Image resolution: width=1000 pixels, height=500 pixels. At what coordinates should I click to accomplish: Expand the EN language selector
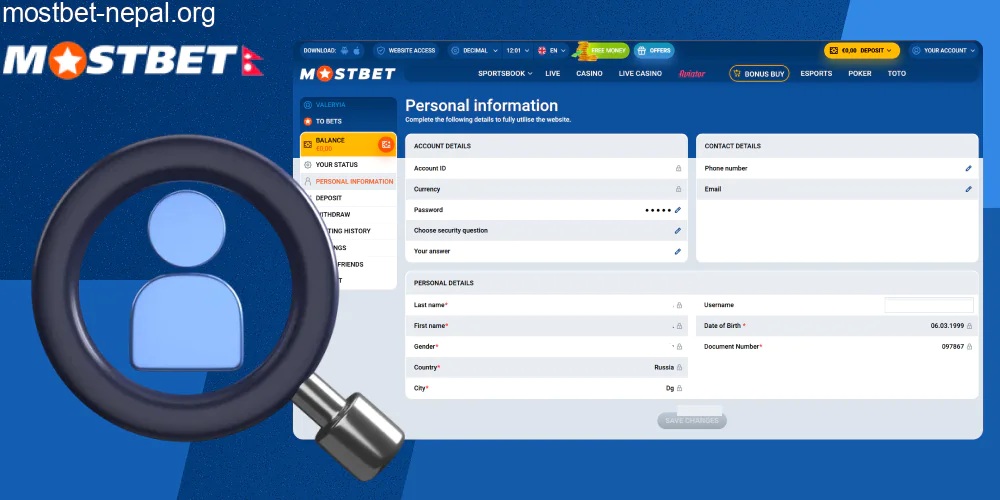point(551,50)
